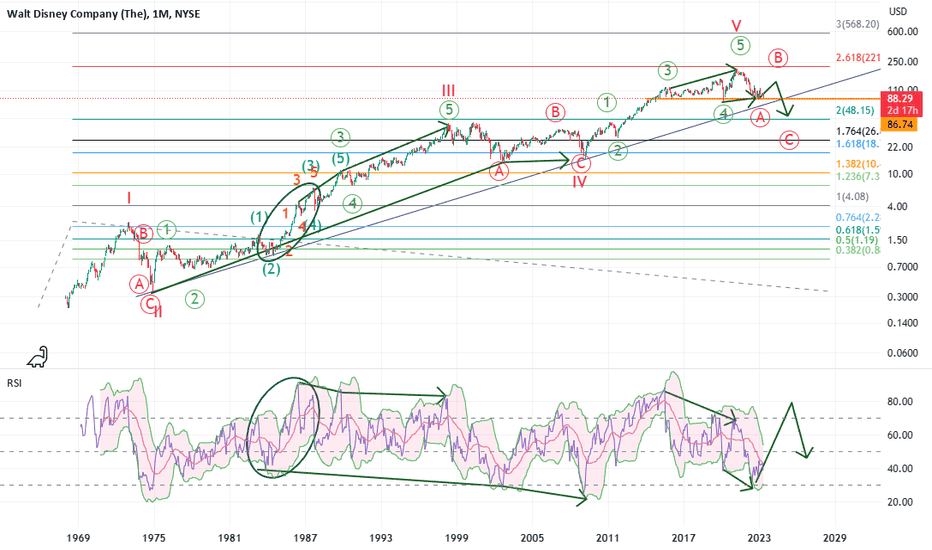Viewport: 932px width, 550px height.
Task: Select the red wave III label
Action: tap(448, 90)
